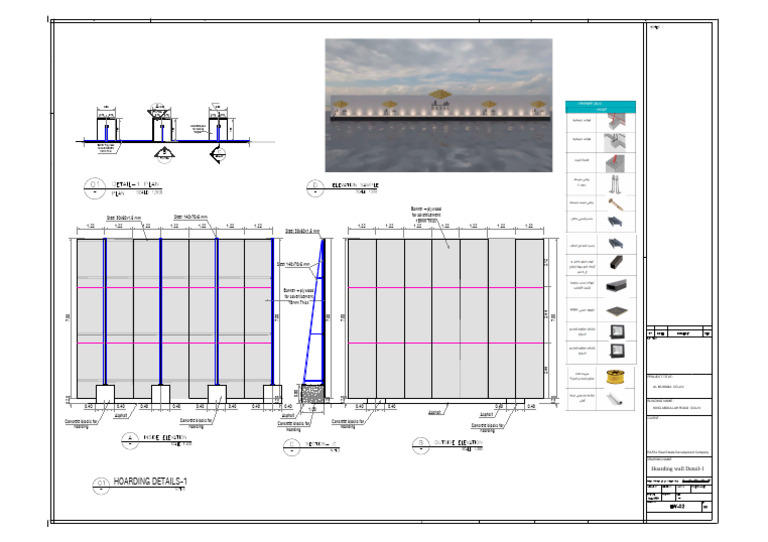Image resolution: width=768 pixels, height=542 pixels.
Task: Select the 'INSIDE ELEVATION' view label
Action: point(165,437)
